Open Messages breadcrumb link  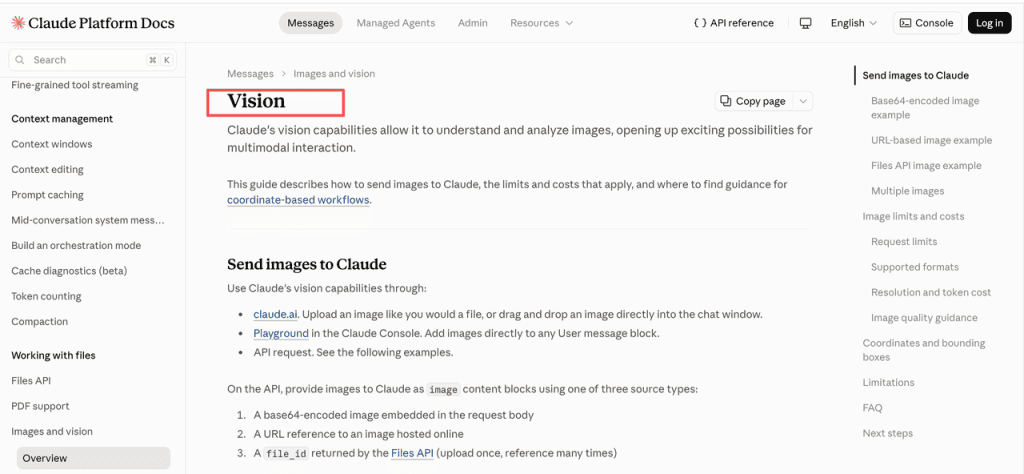tap(250, 74)
